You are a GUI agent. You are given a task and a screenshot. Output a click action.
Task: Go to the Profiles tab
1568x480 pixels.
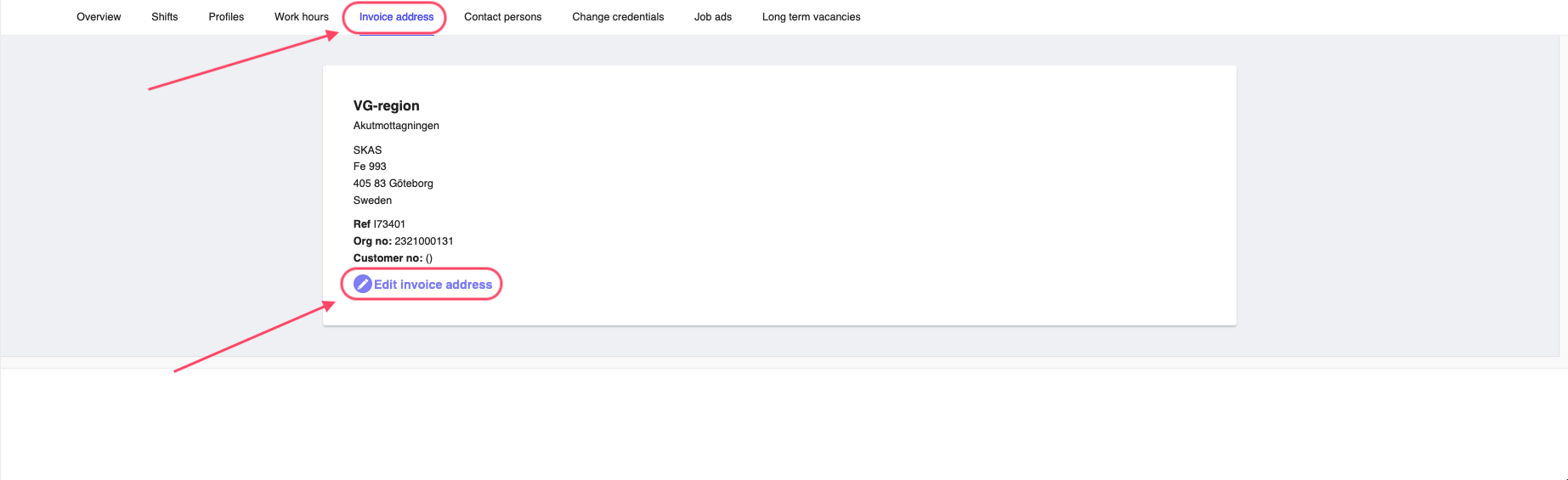[226, 17]
